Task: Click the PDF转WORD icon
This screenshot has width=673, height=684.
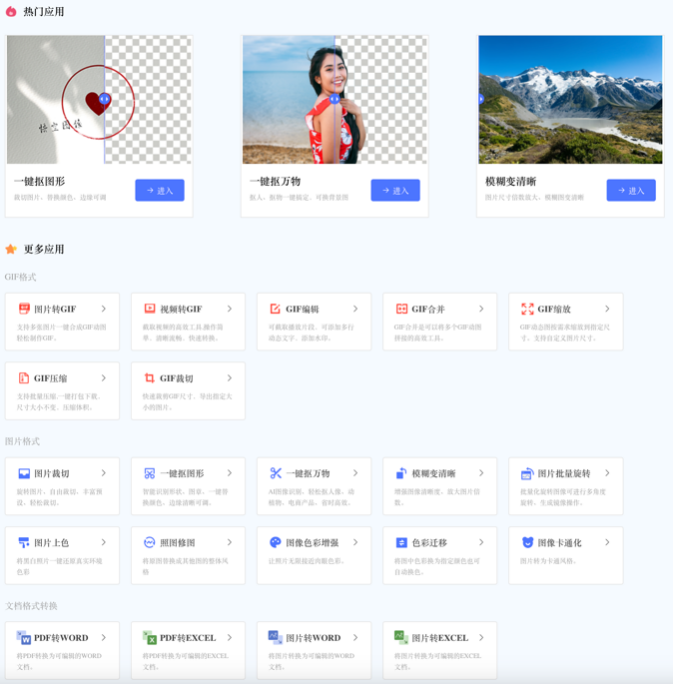Action: 24,637
